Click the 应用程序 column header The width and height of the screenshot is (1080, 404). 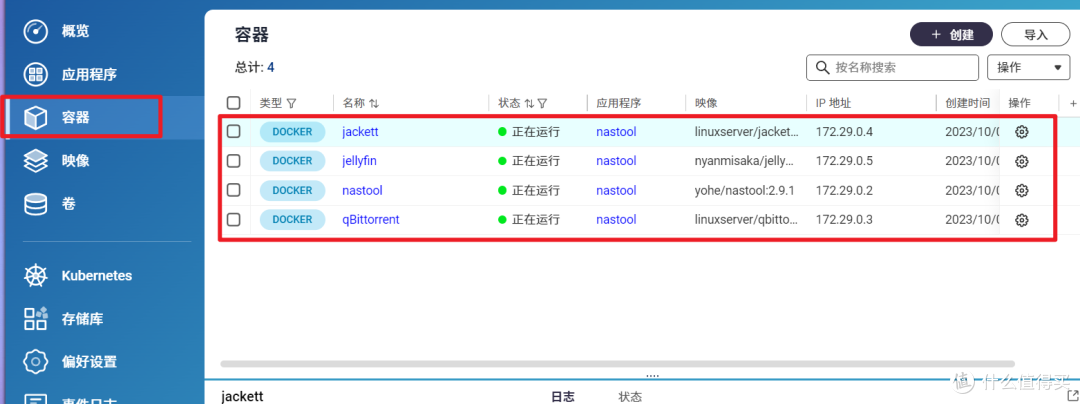click(619, 103)
